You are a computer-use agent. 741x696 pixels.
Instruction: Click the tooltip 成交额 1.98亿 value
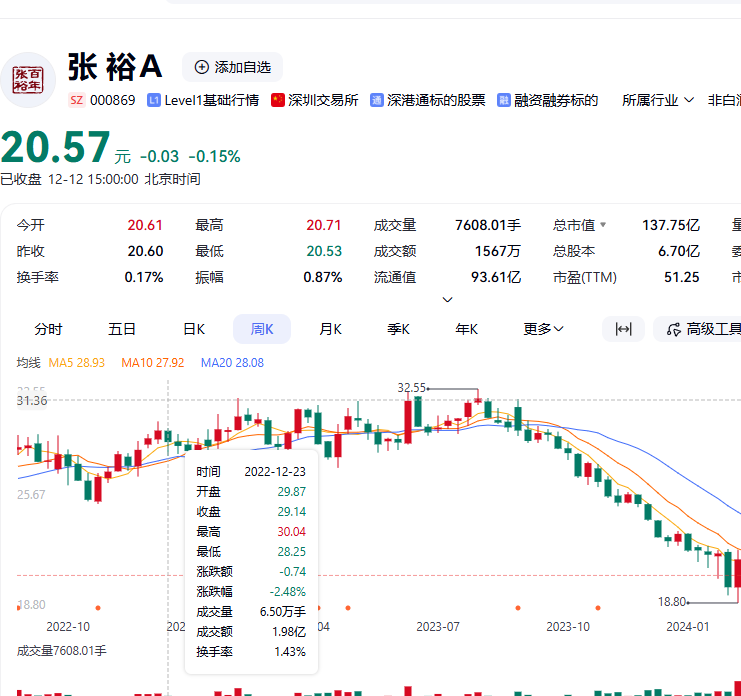coord(289,632)
